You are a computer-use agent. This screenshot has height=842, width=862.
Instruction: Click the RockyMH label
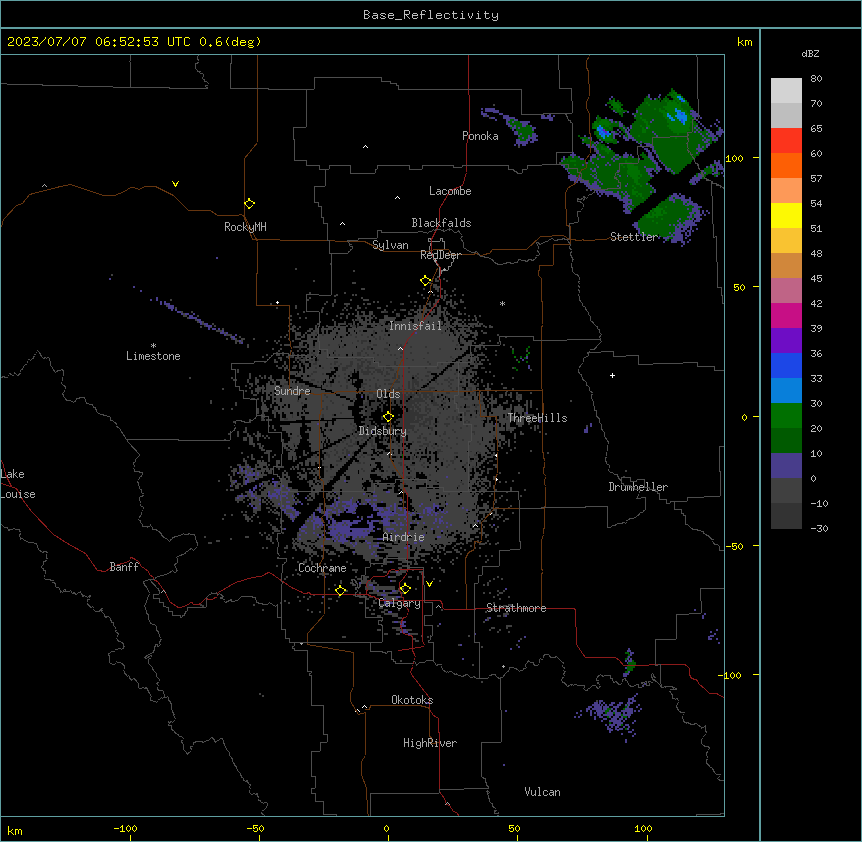point(245,227)
